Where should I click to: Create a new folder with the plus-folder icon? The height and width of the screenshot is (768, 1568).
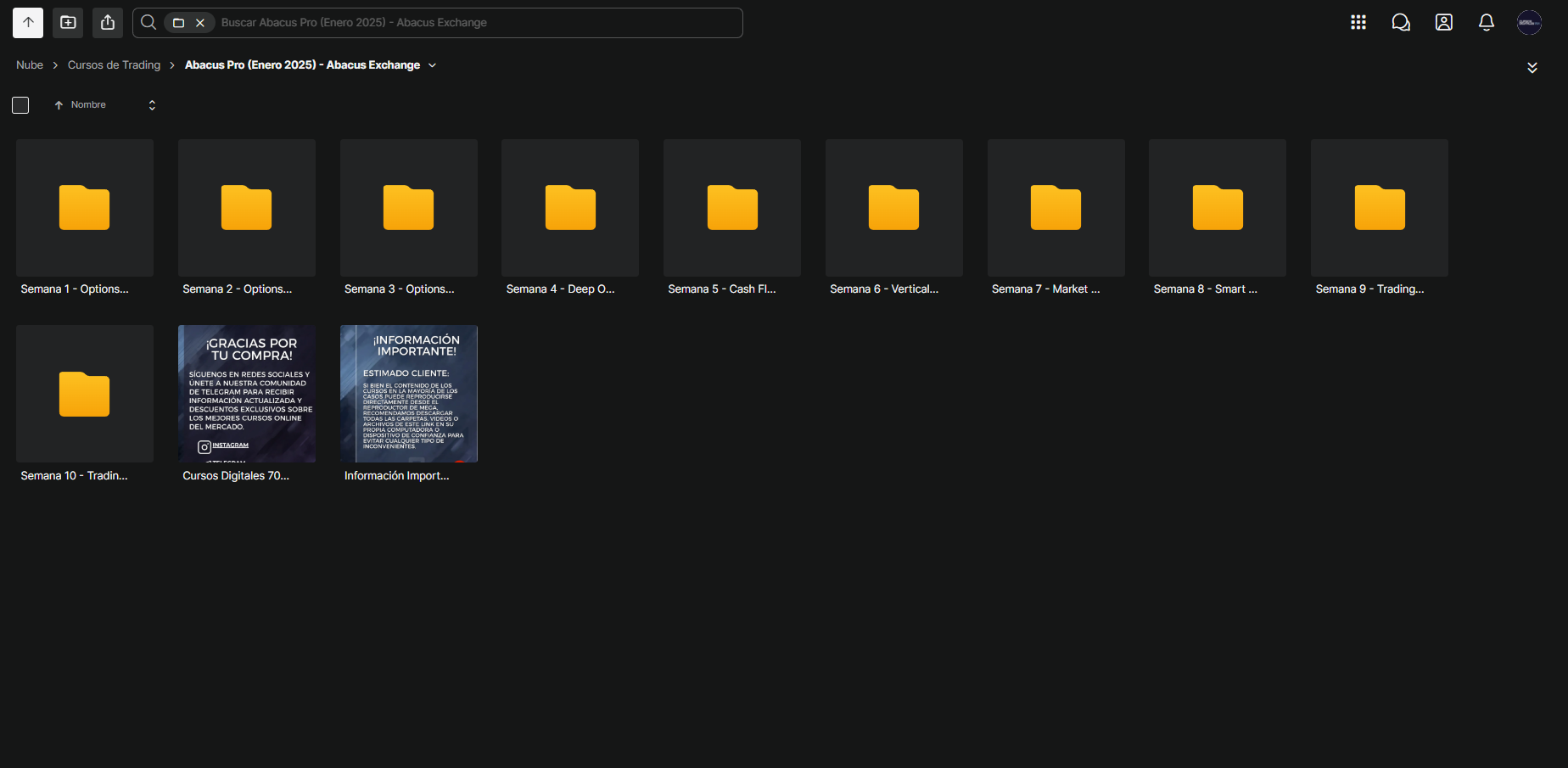click(68, 23)
